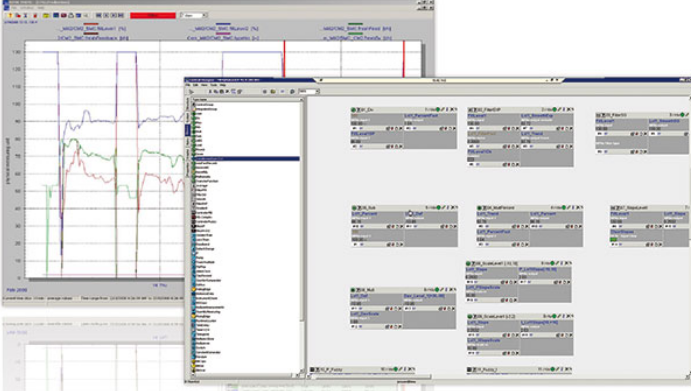691x391 pixels.
Task: Click the run arrow in designer toolbar
Action: click(x=192, y=92)
